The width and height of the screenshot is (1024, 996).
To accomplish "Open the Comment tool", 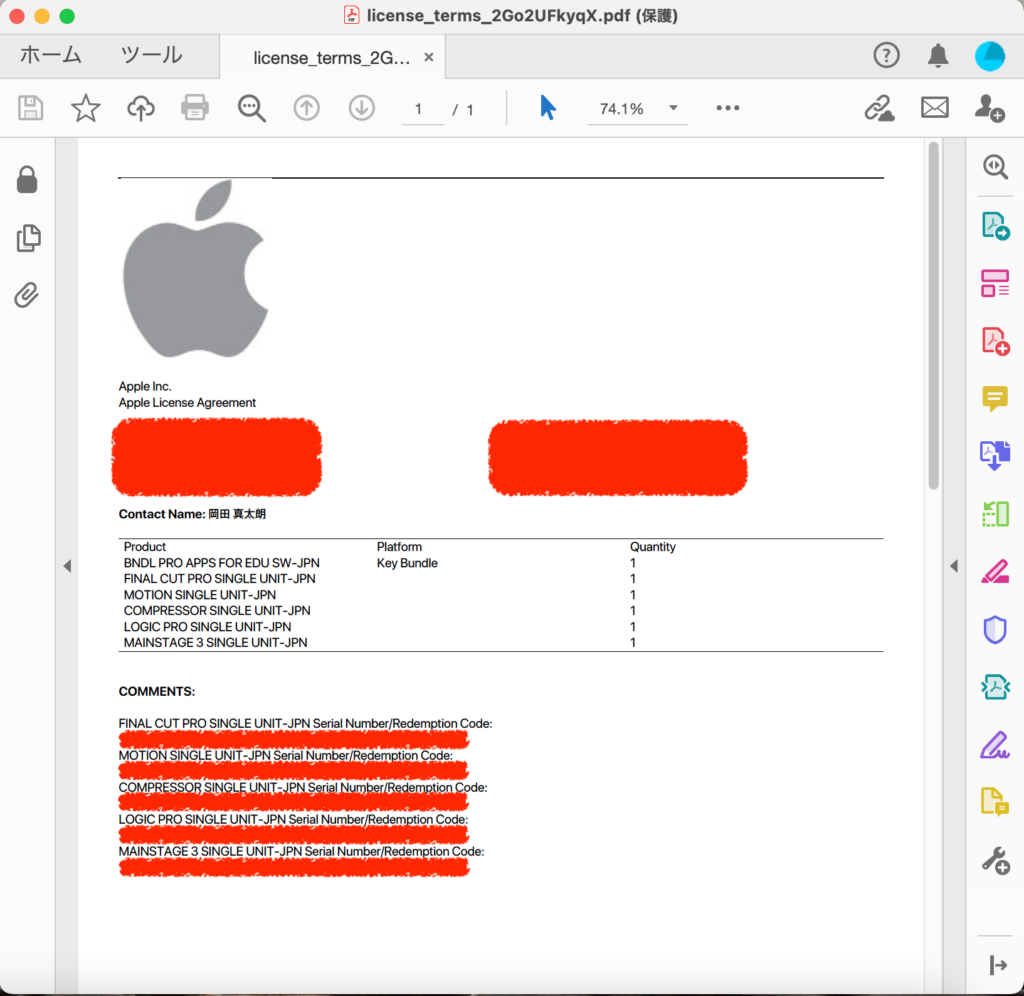I will (995, 398).
